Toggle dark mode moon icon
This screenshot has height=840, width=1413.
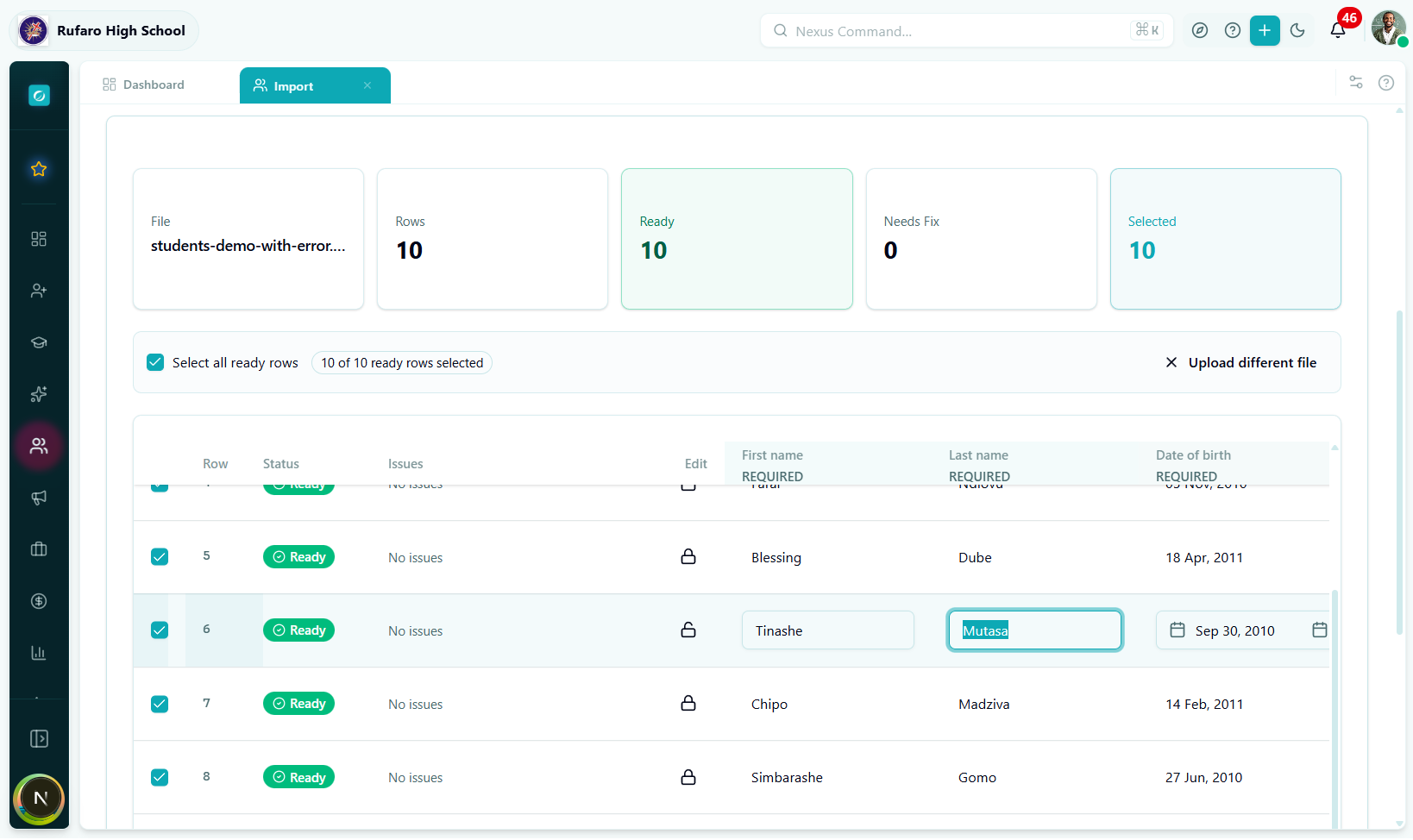tap(1297, 31)
